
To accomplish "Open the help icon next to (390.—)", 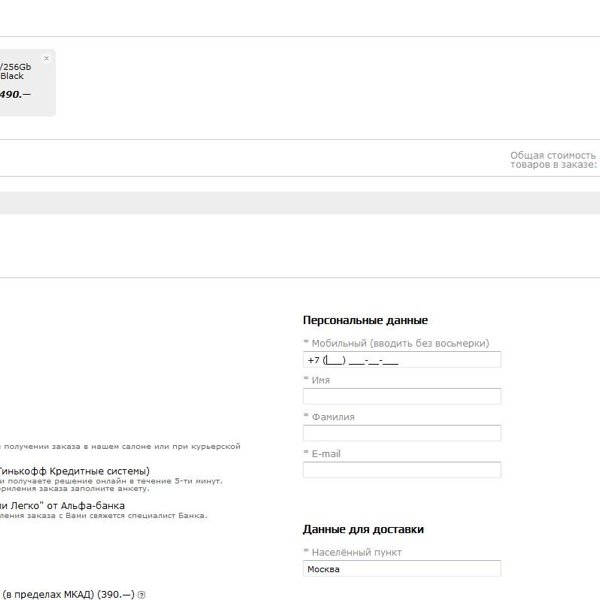I will [141, 595].
